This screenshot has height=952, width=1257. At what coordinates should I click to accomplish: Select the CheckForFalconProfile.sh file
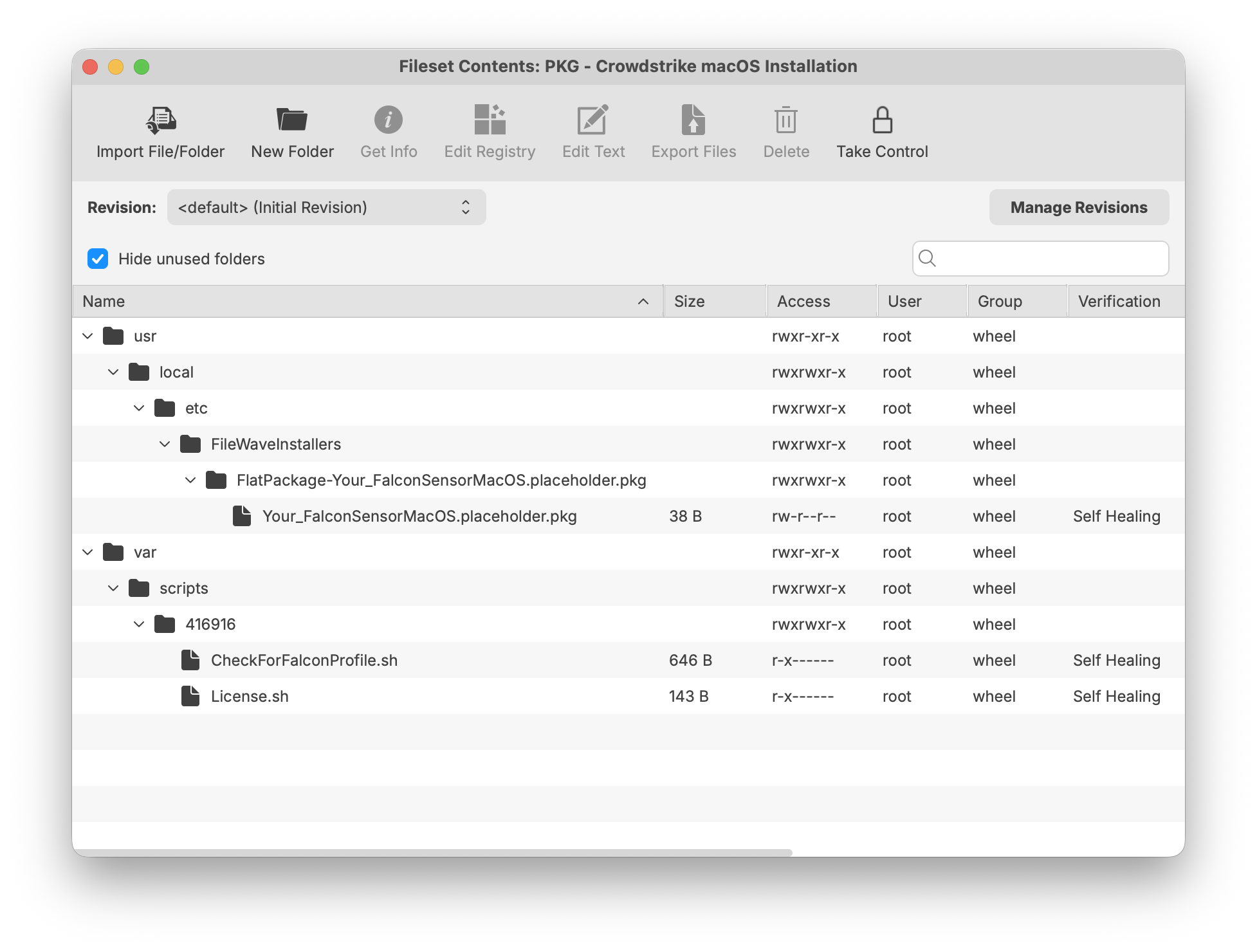(304, 660)
